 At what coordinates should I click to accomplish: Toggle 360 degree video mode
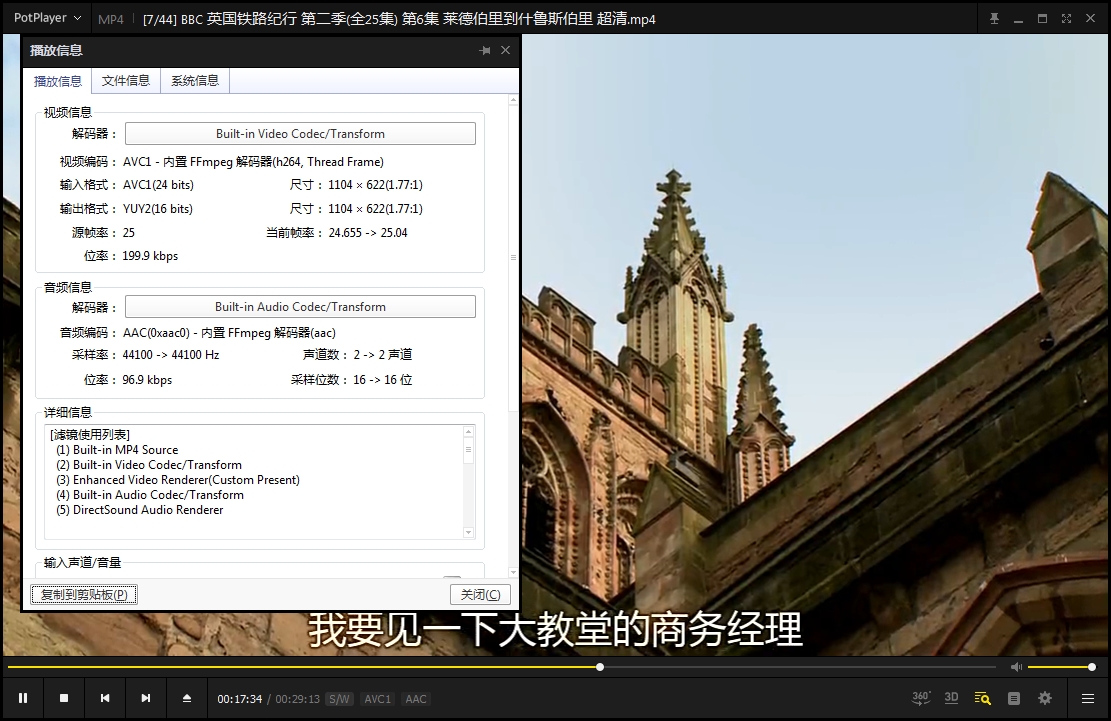point(920,698)
